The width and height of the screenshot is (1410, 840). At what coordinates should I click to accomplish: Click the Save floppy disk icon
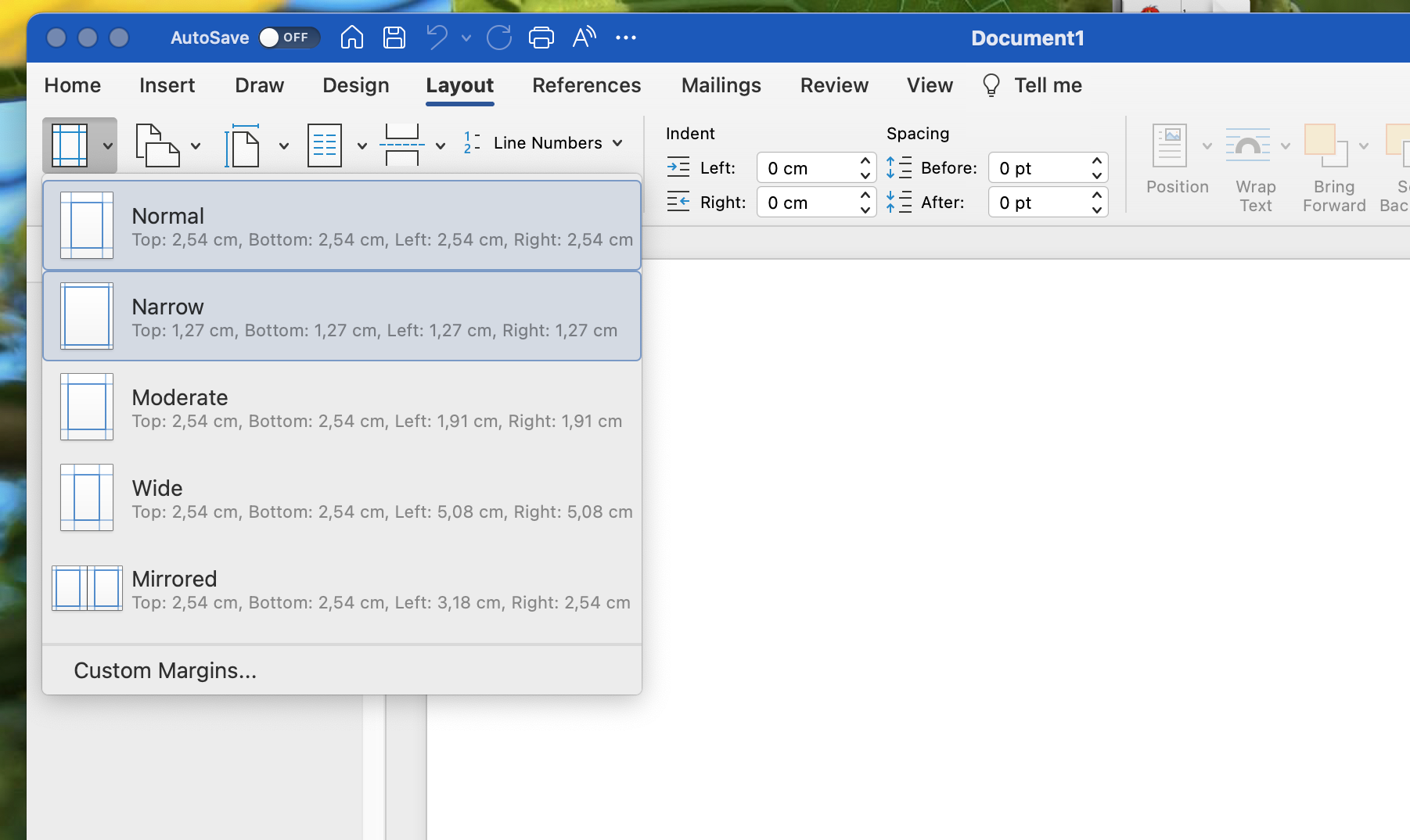click(394, 37)
